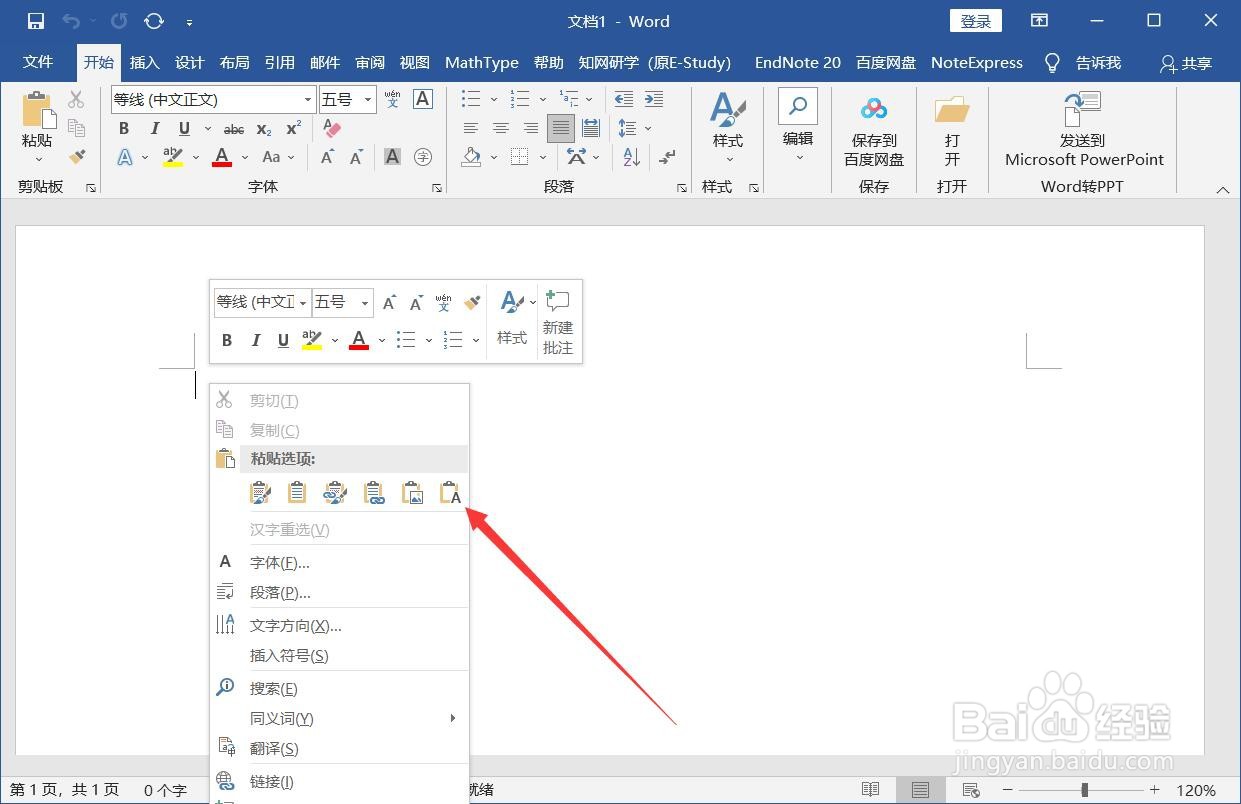Toggle character shading in ribbon
This screenshot has height=804, width=1241.
(x=392, y=157)
